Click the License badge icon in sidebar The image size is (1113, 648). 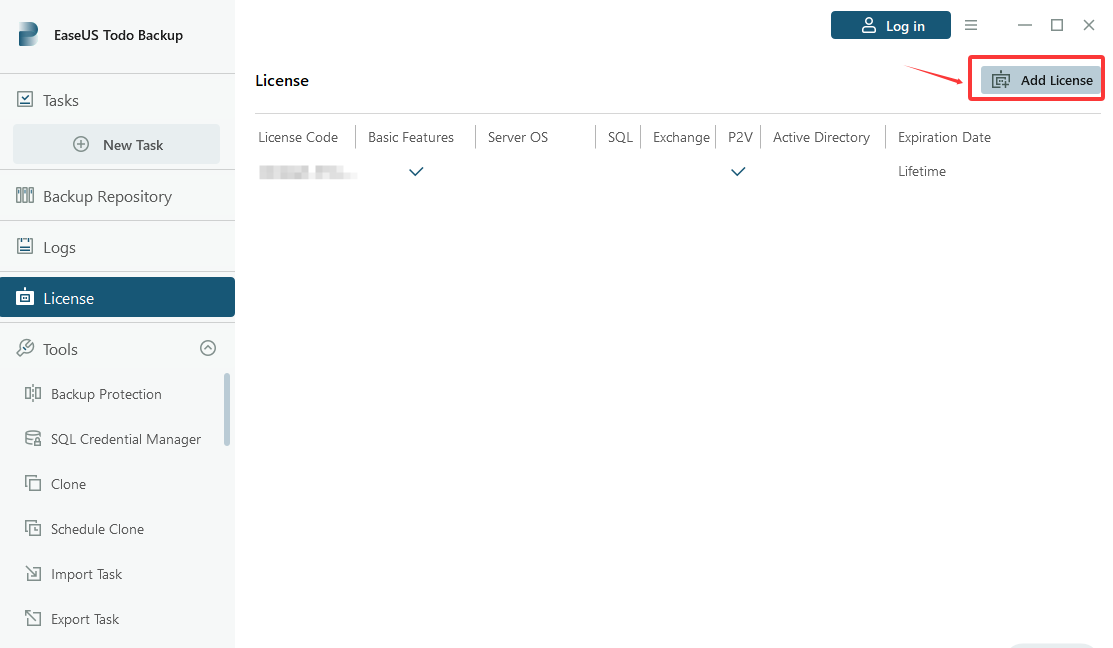25,297
